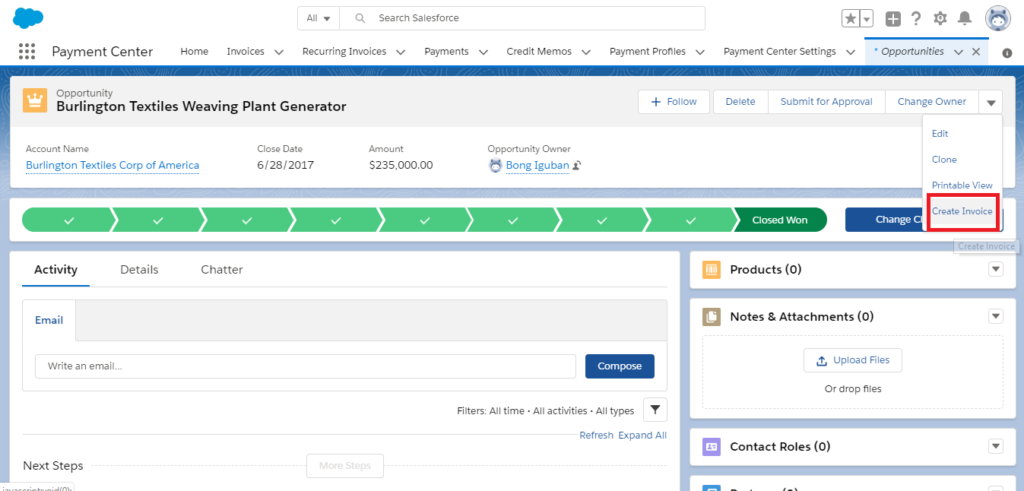Select the first completed stage in path
Image resolution: width=1024 pixels, height=491 pixels.
coord(69,220)
